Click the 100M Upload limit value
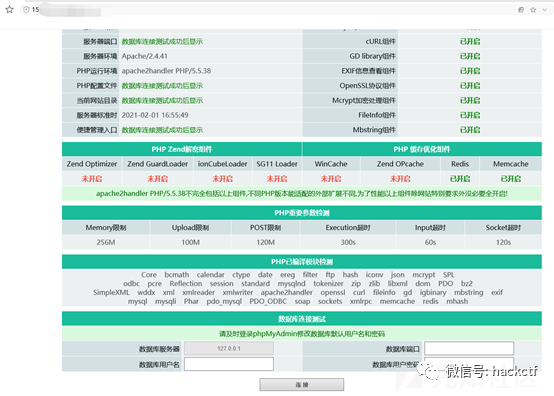The width and height of the screenshot is (554, 396). coord(190,242)
